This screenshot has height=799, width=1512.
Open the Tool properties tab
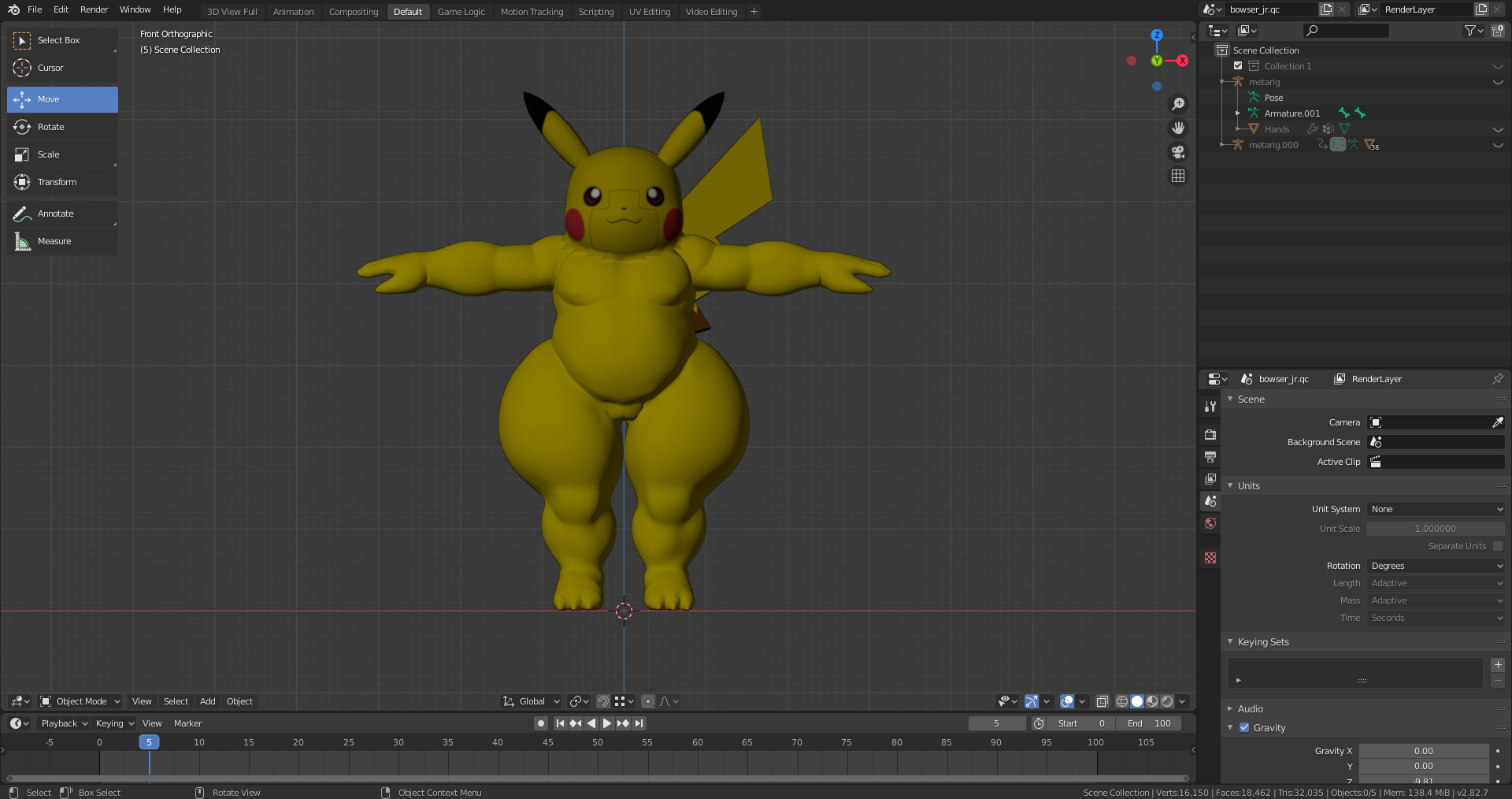(x=1210, y=407)
